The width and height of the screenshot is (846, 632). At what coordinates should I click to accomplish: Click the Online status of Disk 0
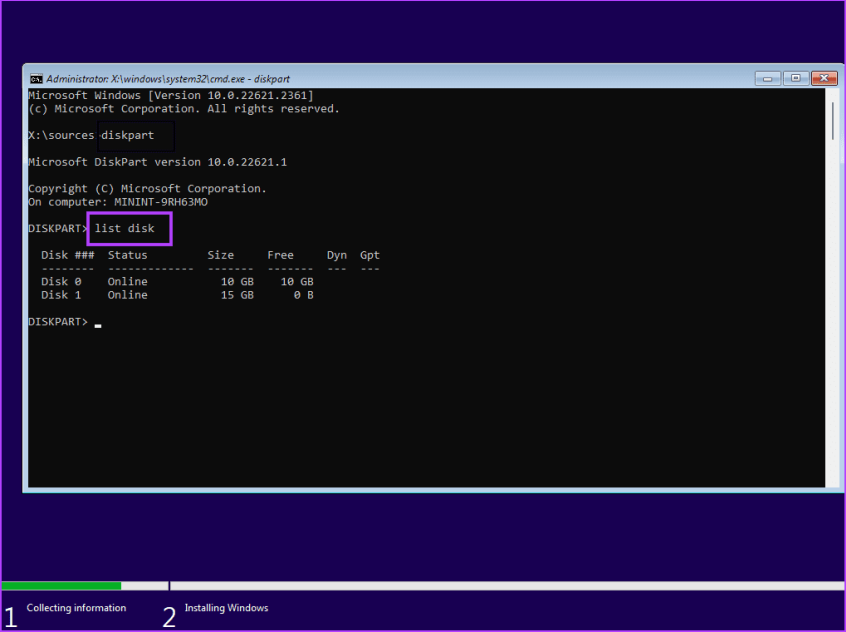[x=127, y=282]
